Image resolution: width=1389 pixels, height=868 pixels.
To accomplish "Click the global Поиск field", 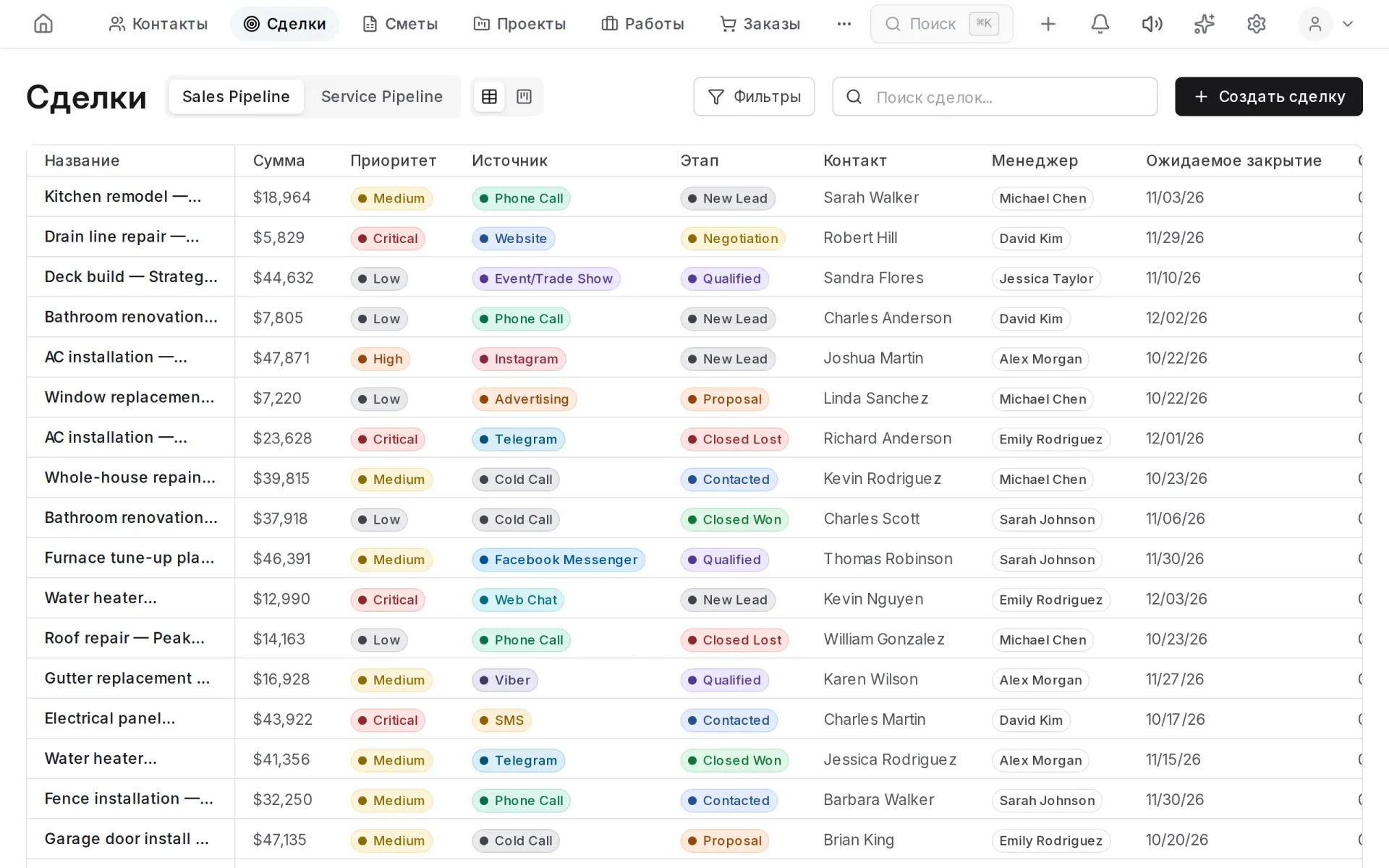I will tap(941, 24).
